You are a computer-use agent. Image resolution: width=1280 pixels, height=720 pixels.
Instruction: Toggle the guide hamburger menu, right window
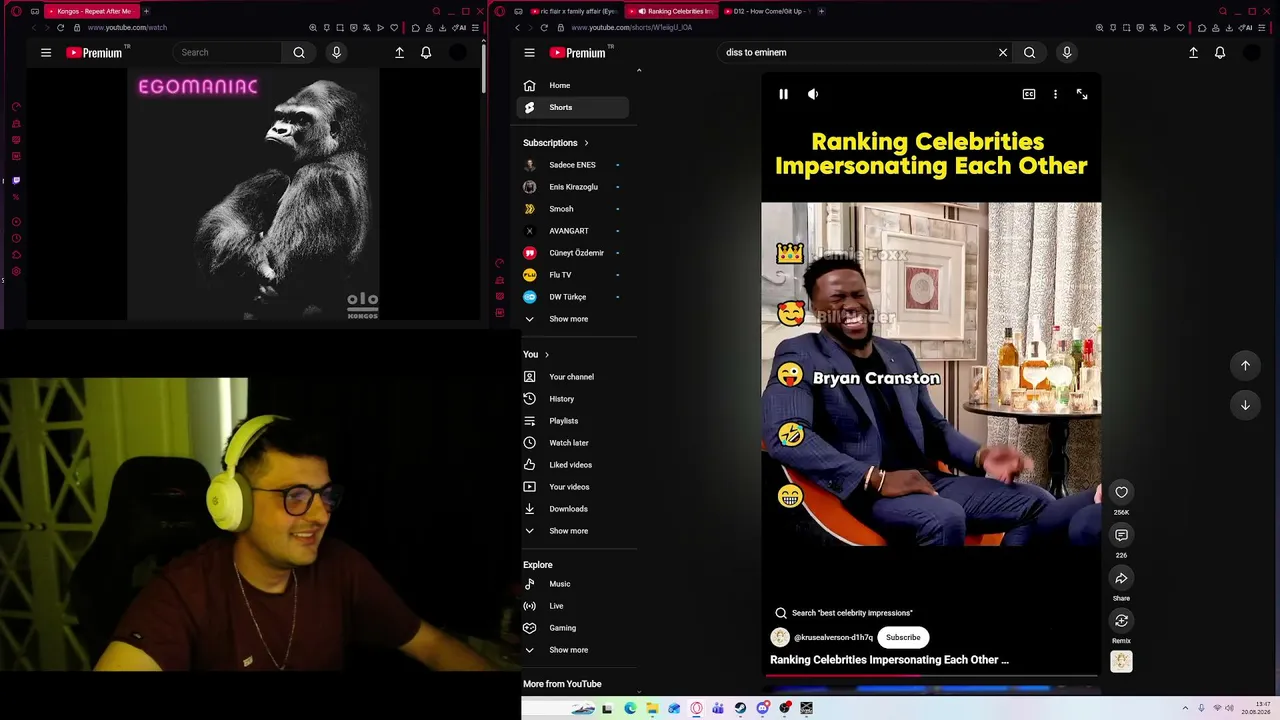click(x=529, y=52)
